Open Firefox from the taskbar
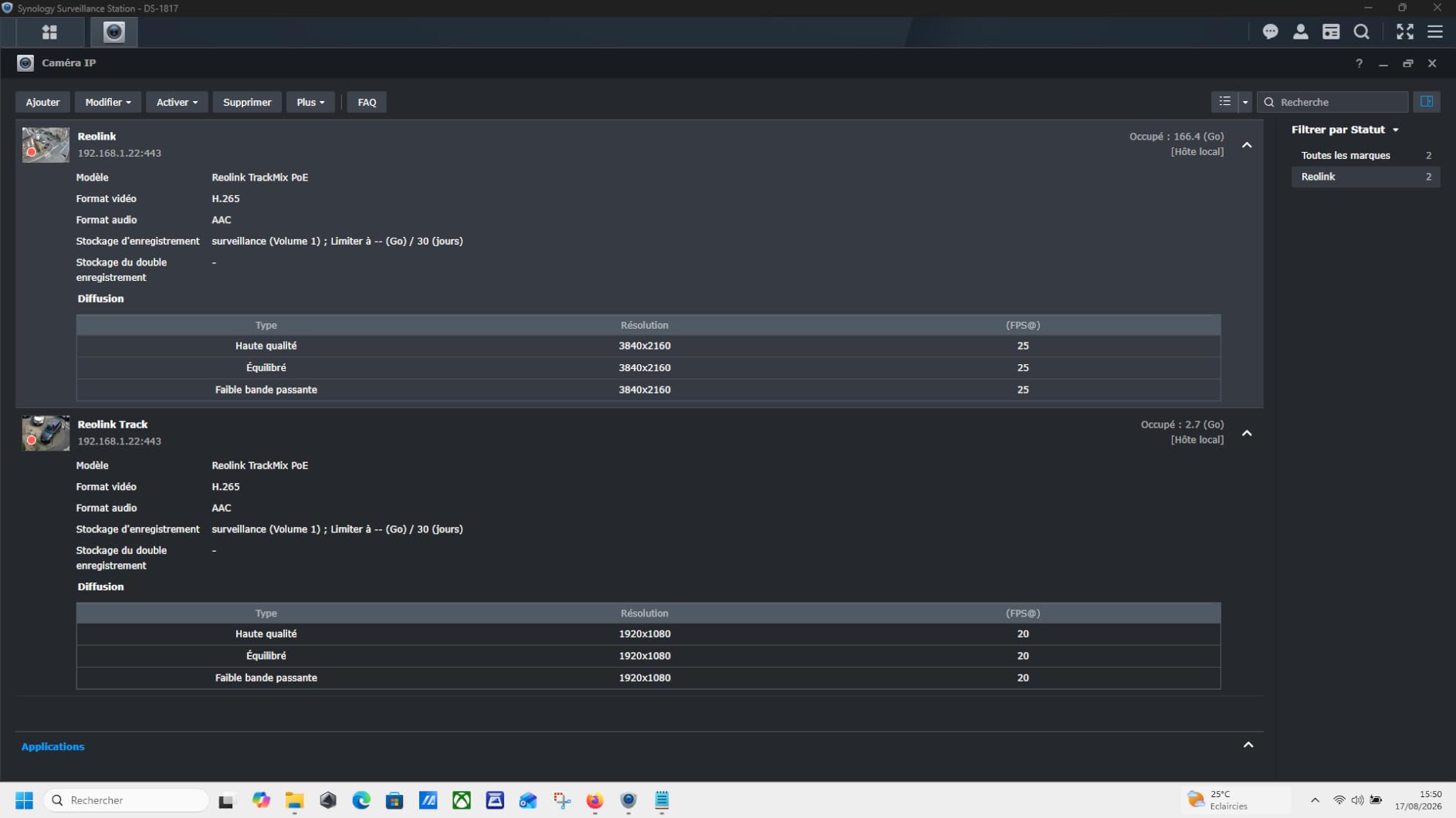 coord(594,800)
